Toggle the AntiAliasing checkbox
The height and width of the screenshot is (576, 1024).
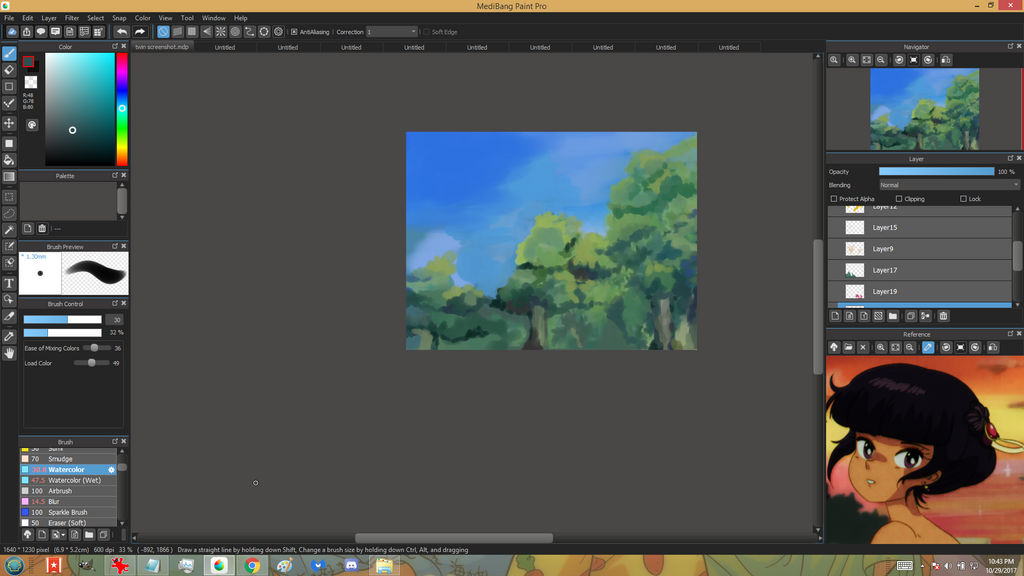(x=294, y=32)
